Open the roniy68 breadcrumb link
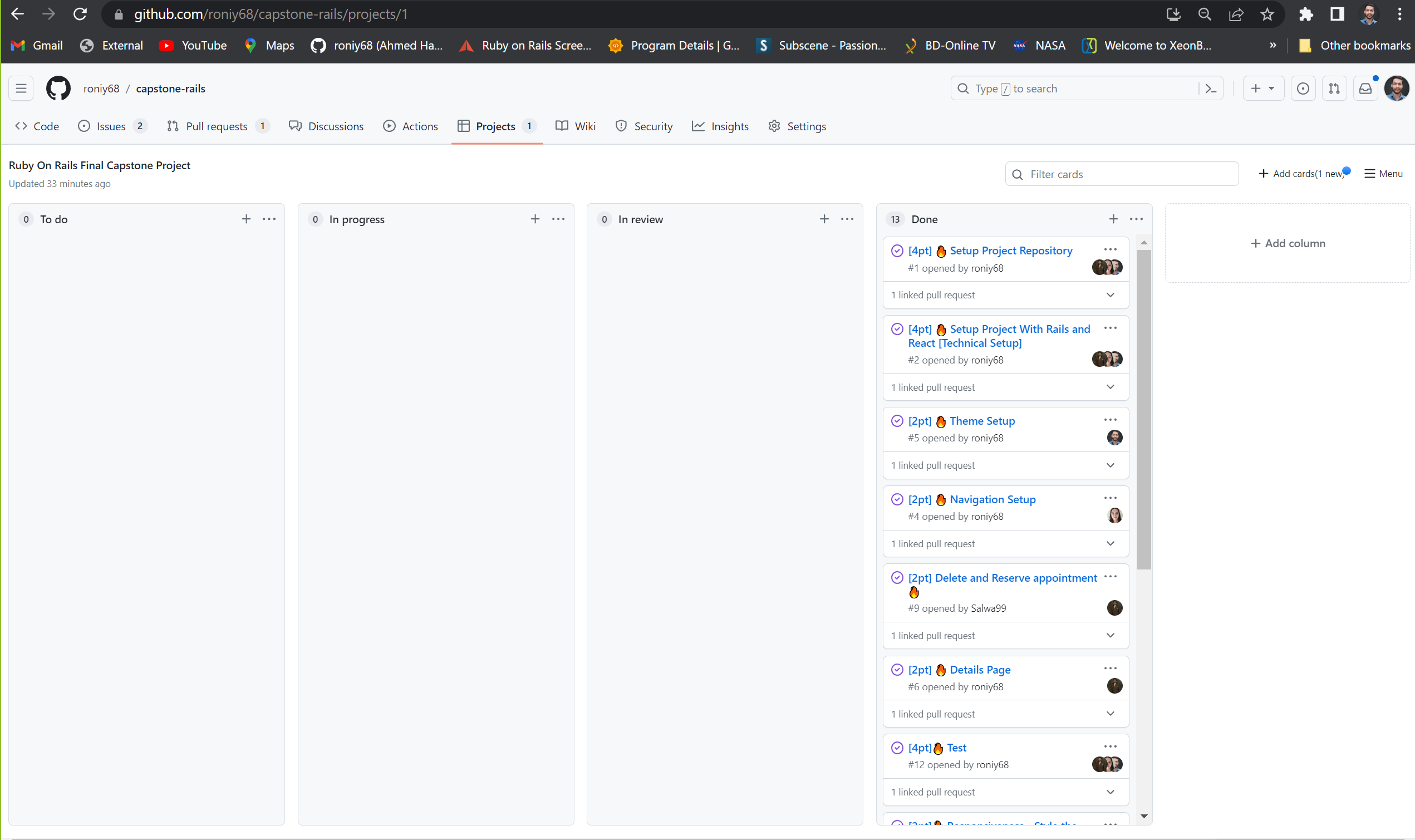Viewport: 1415px width, 840px height. click(x=101, y=89)
